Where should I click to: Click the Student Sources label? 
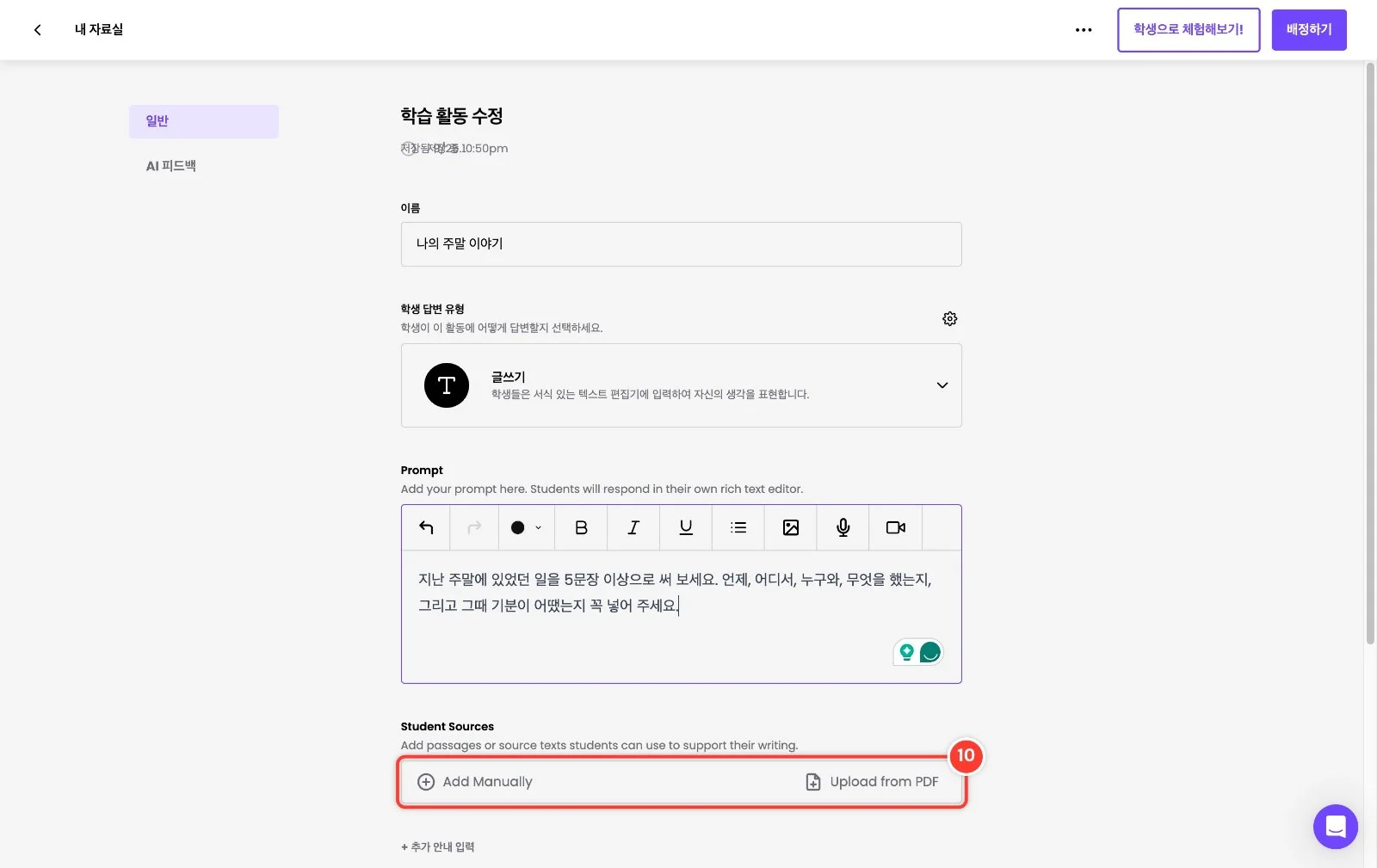pyautogui.click(x=448, y=727)
